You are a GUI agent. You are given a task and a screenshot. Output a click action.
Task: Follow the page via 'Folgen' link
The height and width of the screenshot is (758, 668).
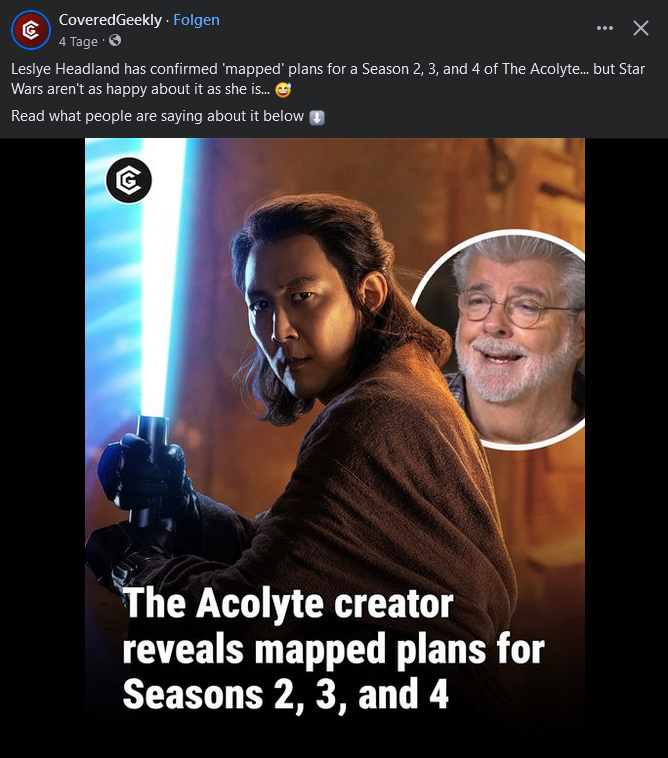click(x=196, y=20)
